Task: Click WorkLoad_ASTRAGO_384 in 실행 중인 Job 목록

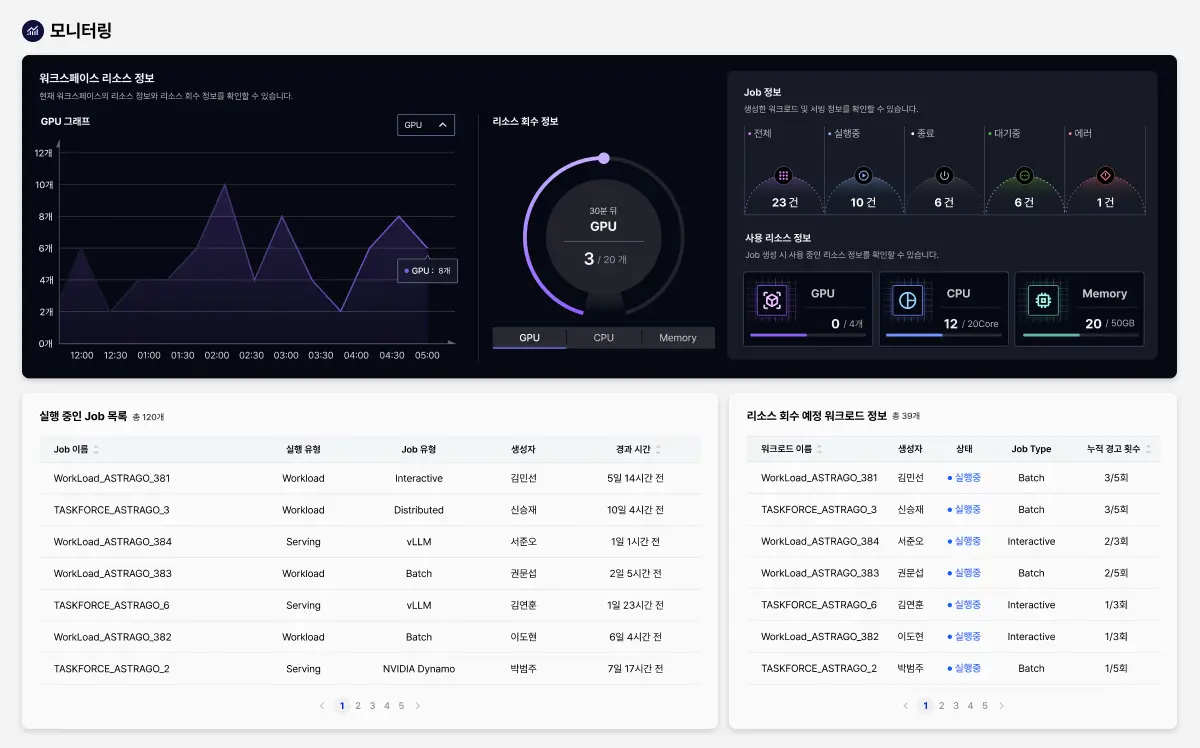Action: pos(113,542)
